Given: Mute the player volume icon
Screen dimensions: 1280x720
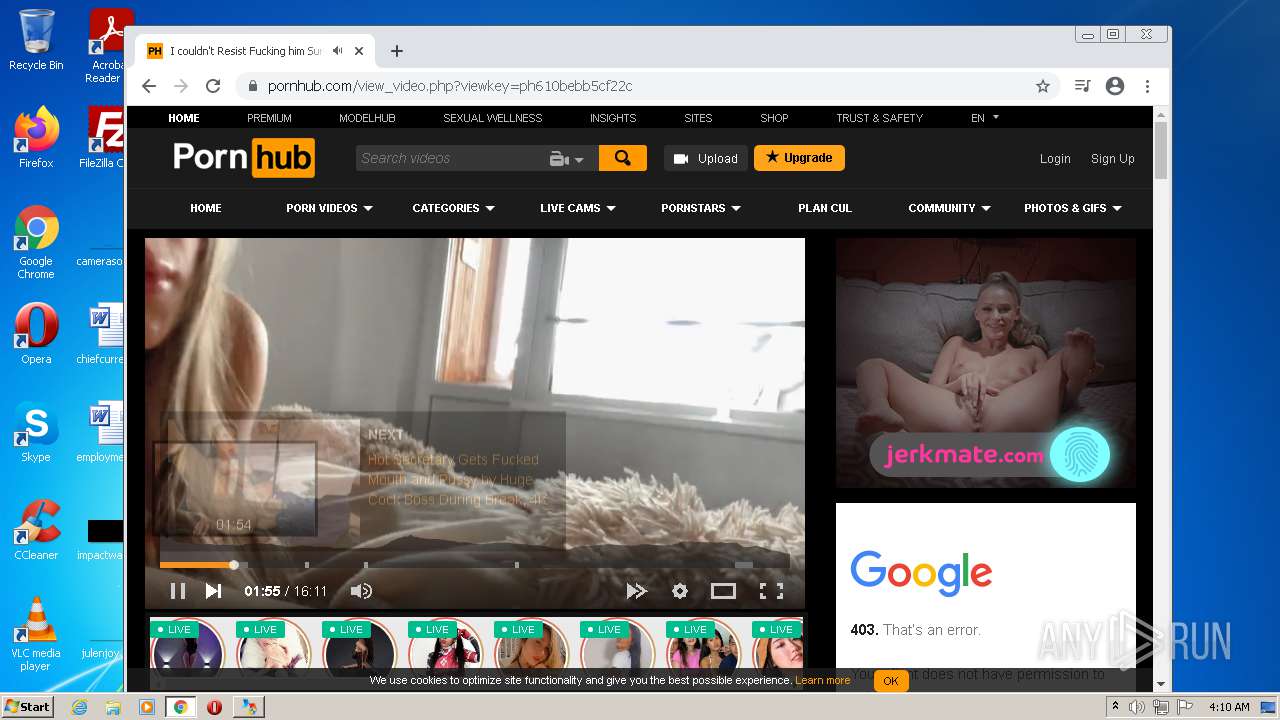Looking at the screenshot, I should coord(361,591).
